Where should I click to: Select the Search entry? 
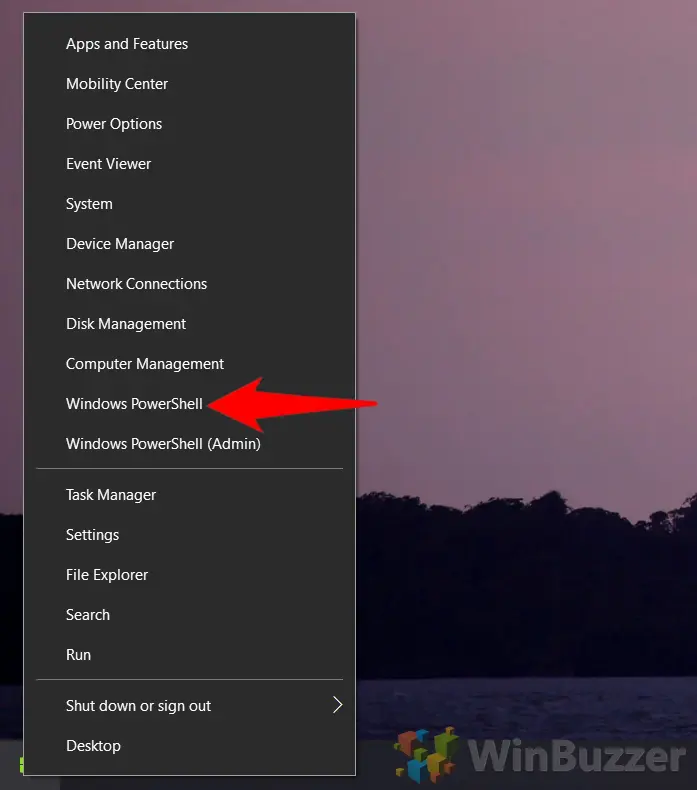click(x=189, y=615)
